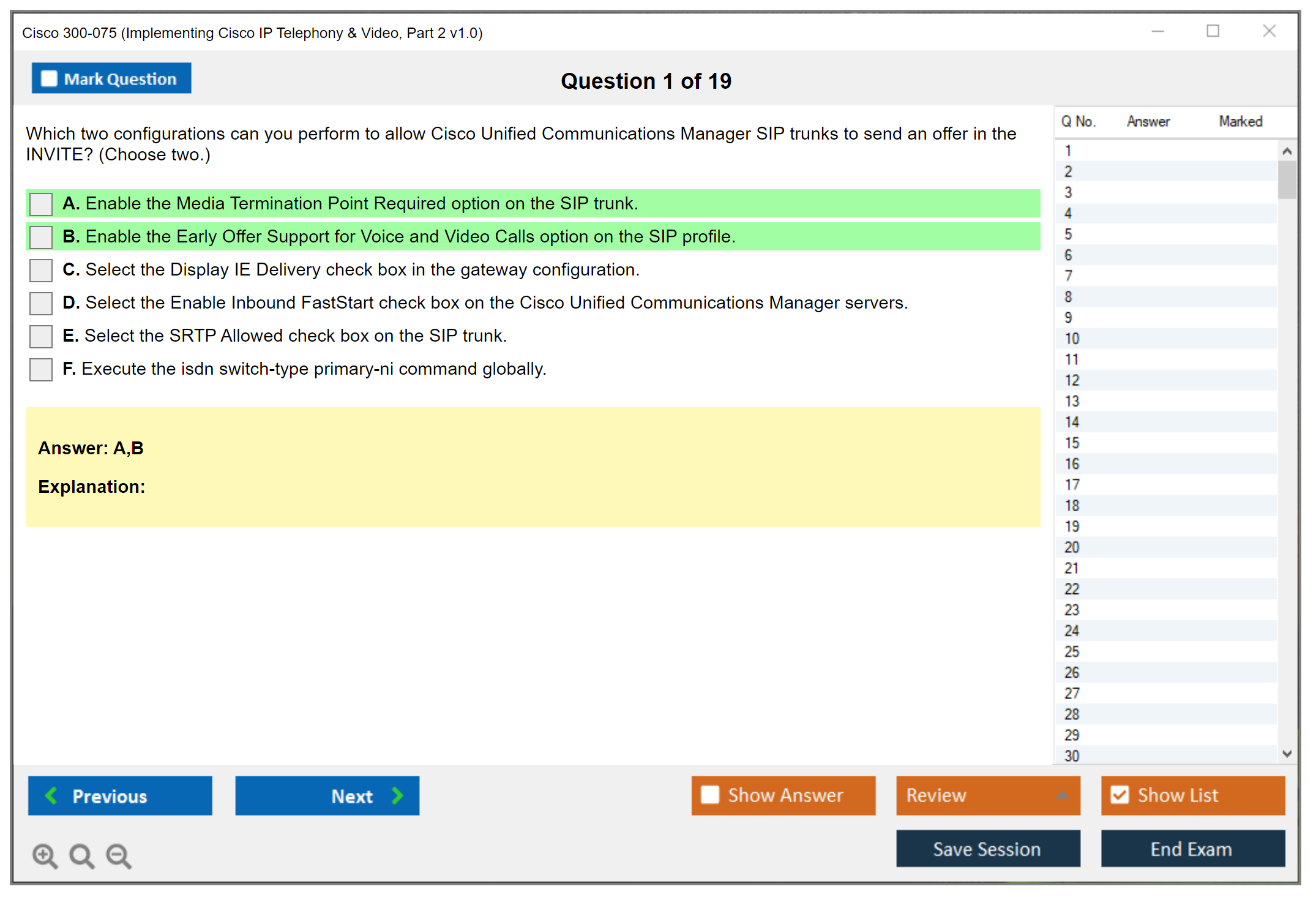Check answer option A checkbox
Screen dimensions: 1316x900
pyautogui.click(x=41, y=204)
